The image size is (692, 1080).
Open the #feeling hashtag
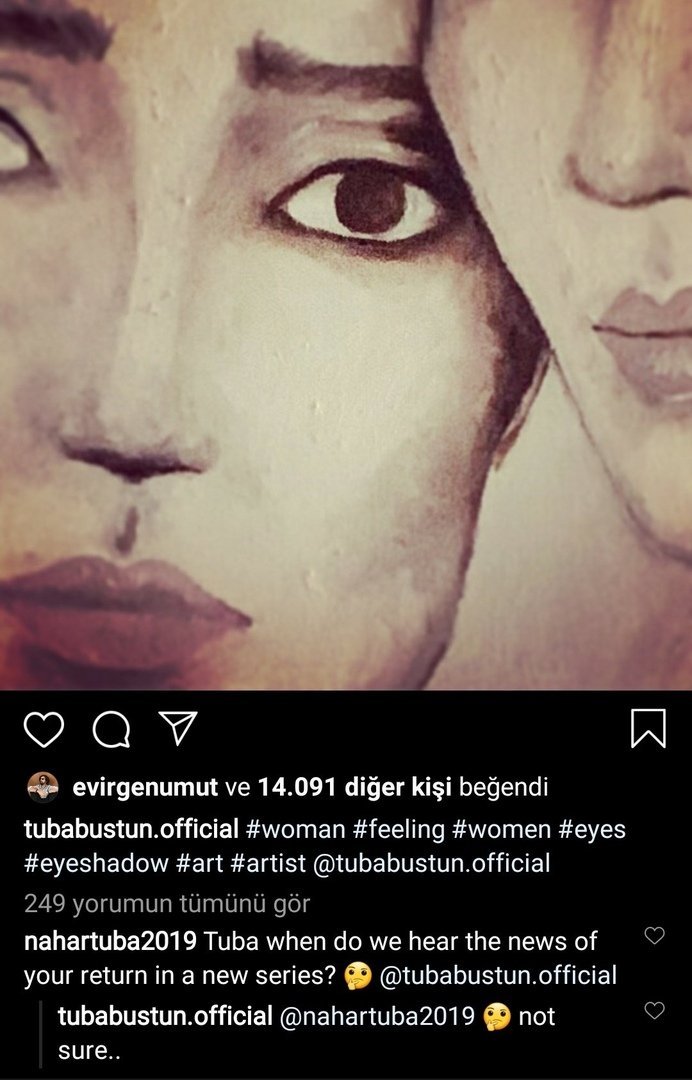399,829
